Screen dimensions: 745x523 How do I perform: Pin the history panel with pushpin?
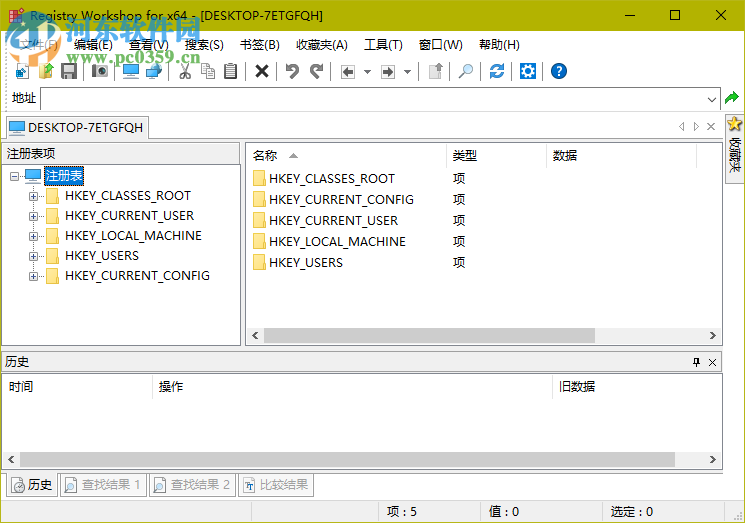(x=697, y=362)
